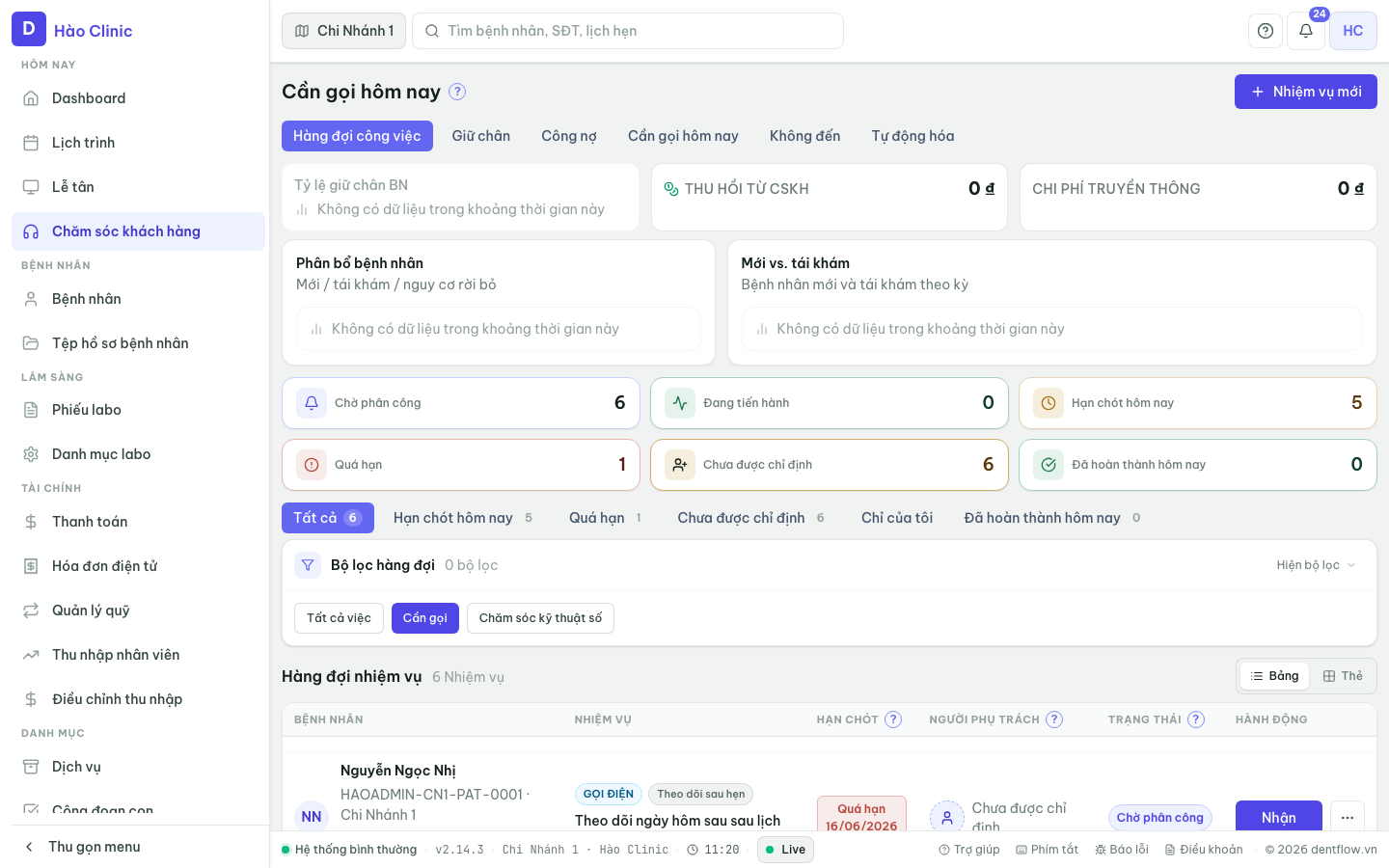Open the Chi Nhánh 1 branch selector
1389x868 pixels.
(x=344, y=31)
